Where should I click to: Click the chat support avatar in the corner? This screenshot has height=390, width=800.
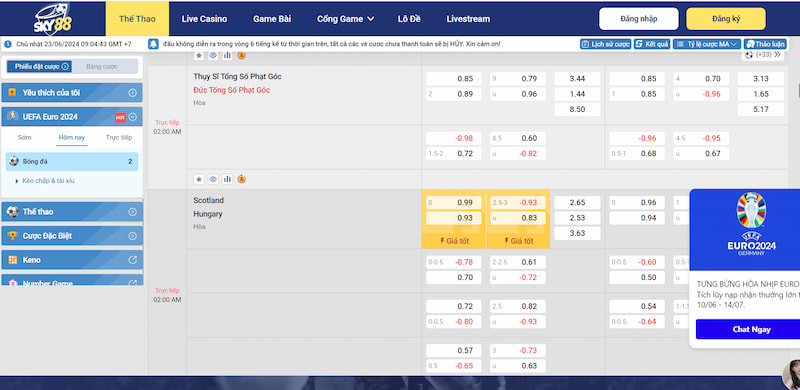pos(791,374)
